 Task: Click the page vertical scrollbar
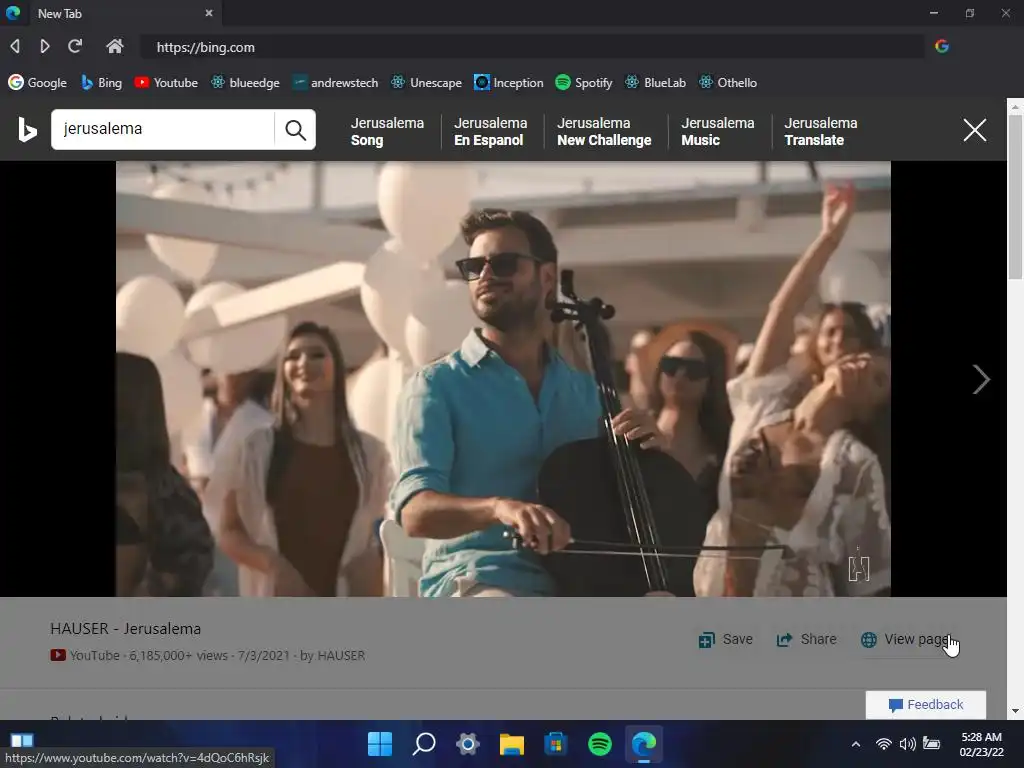point(1015,196)
